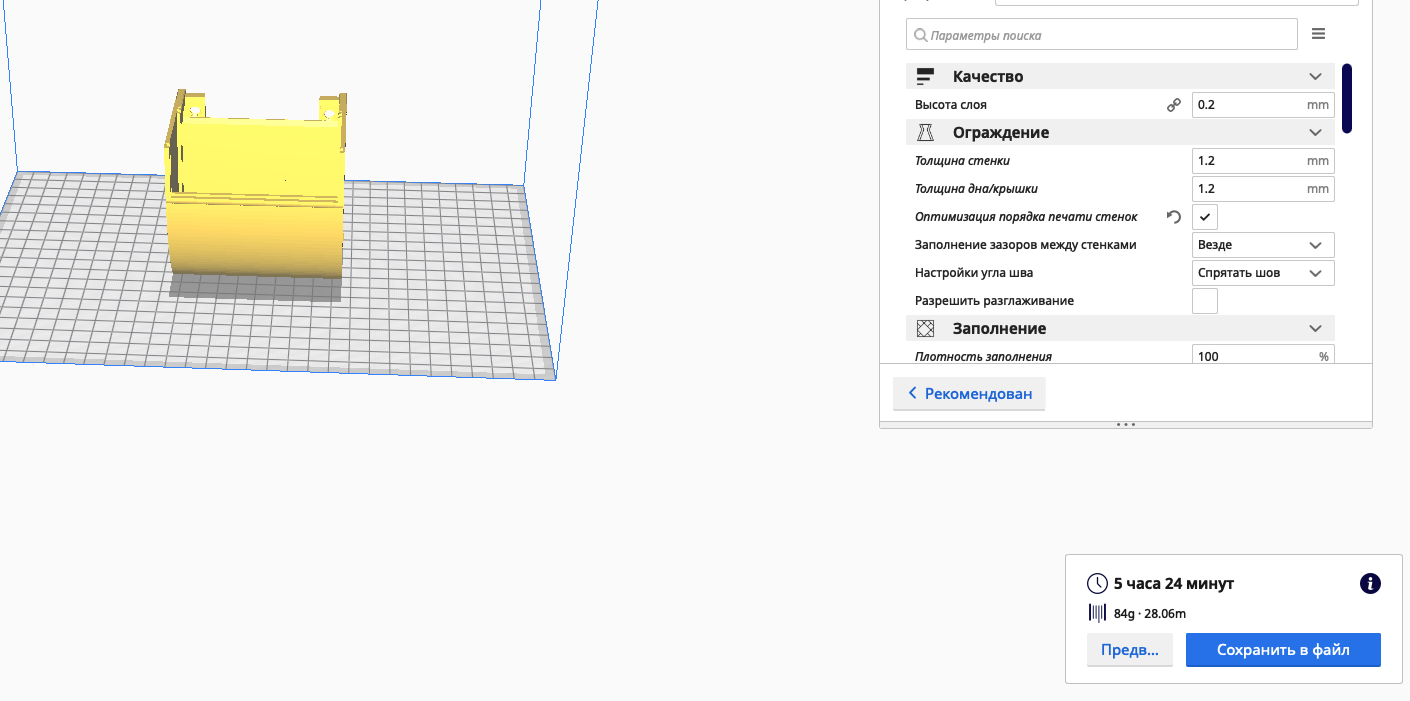Reset the Оптимизация порядка печати стенок setting
The image size is (1410, 701).
1174,217
